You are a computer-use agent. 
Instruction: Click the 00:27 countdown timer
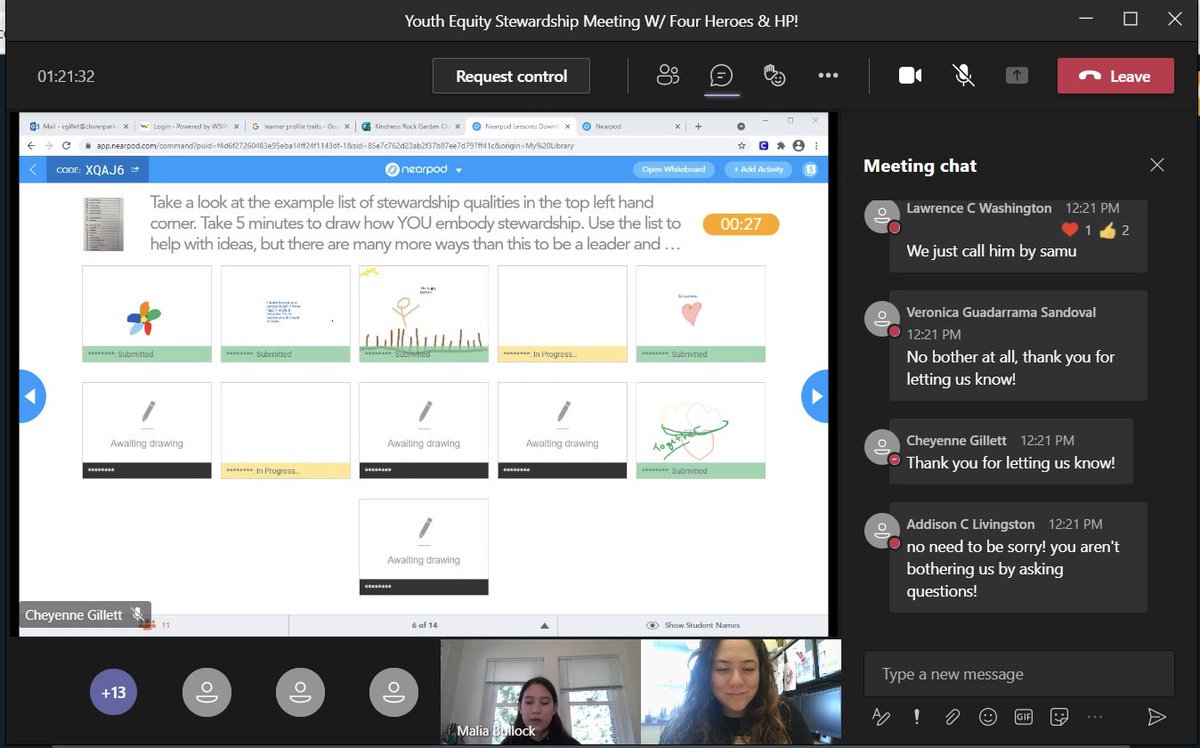tap(740, 224)
